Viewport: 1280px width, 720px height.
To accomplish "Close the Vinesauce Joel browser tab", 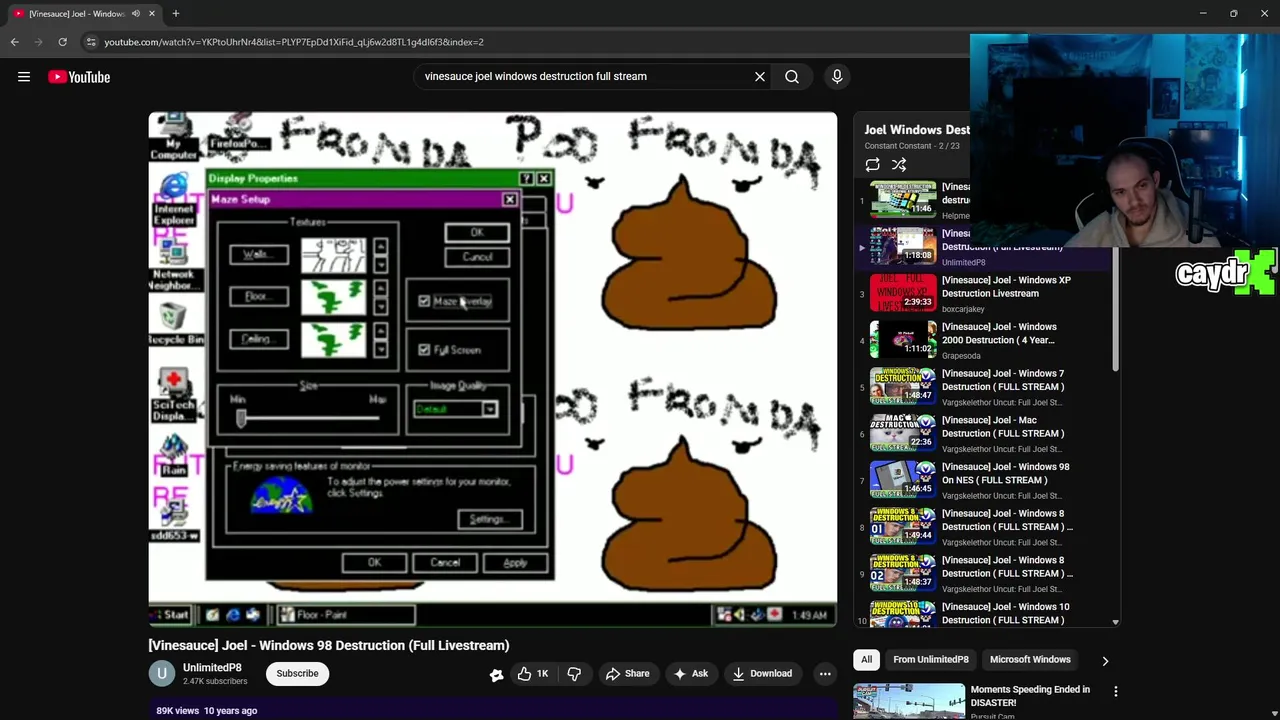I will point(152,13).
